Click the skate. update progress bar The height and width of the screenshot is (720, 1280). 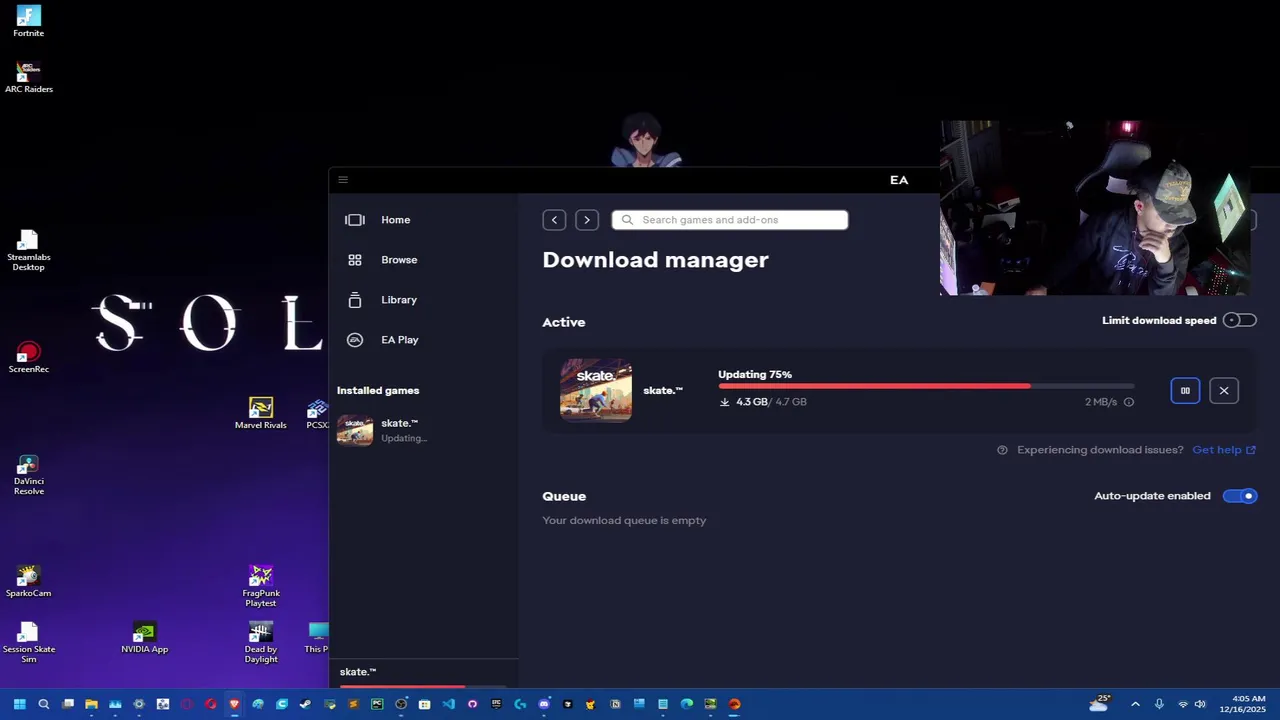coord(926,386)
